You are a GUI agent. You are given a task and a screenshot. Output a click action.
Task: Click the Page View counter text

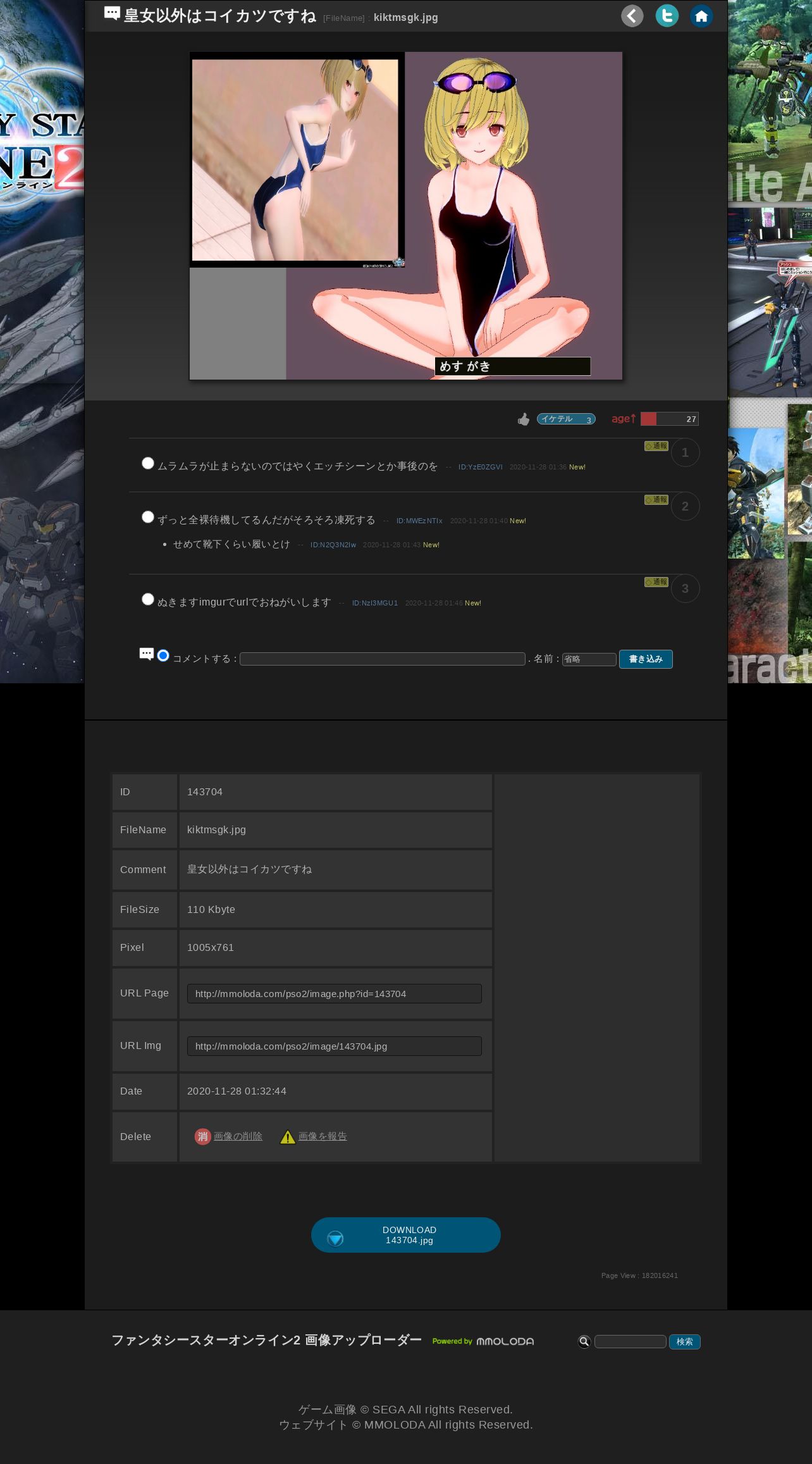[x=639, y=1275]
